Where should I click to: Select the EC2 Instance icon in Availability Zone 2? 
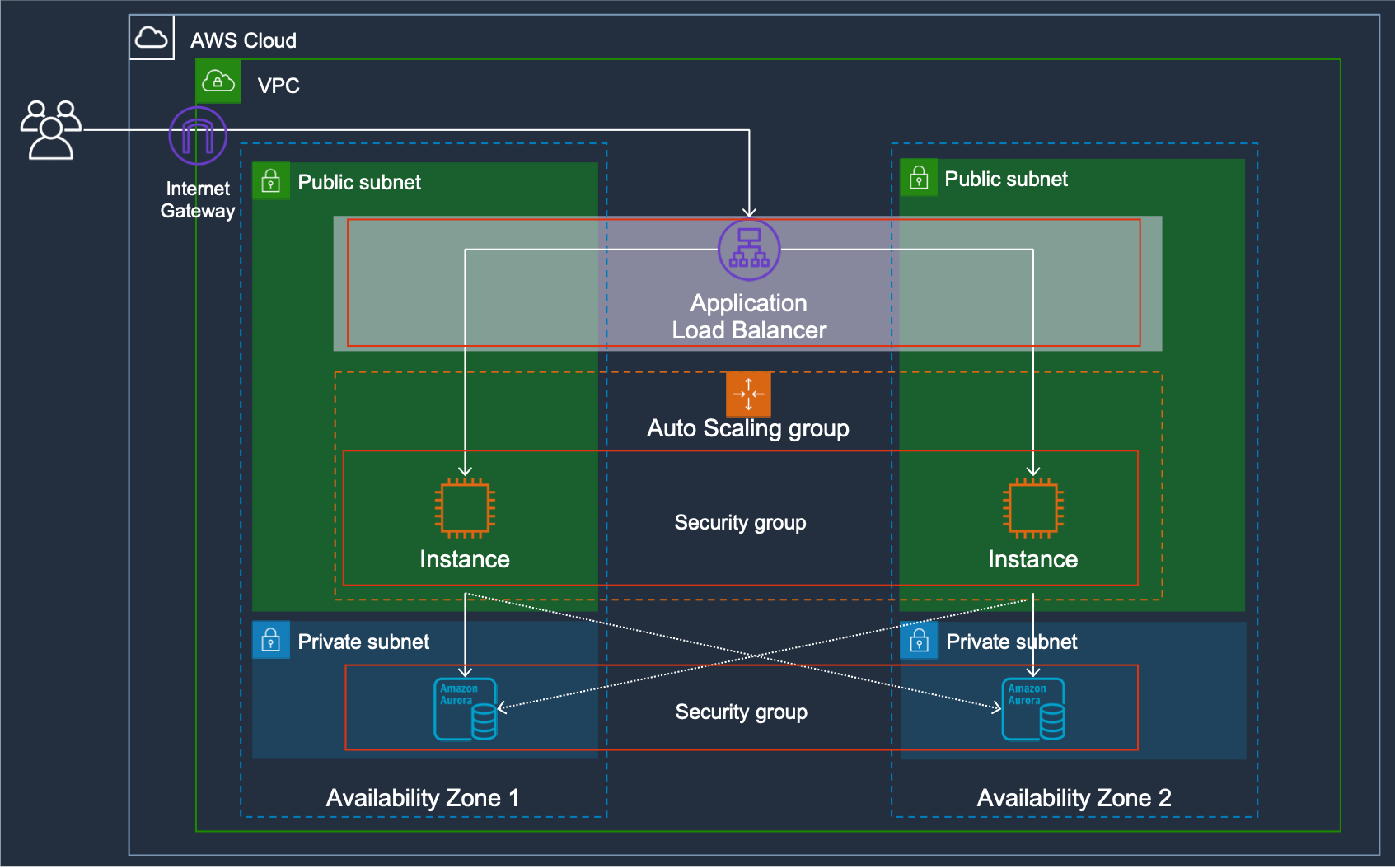pyautogui.click(x=1032, y=508)
